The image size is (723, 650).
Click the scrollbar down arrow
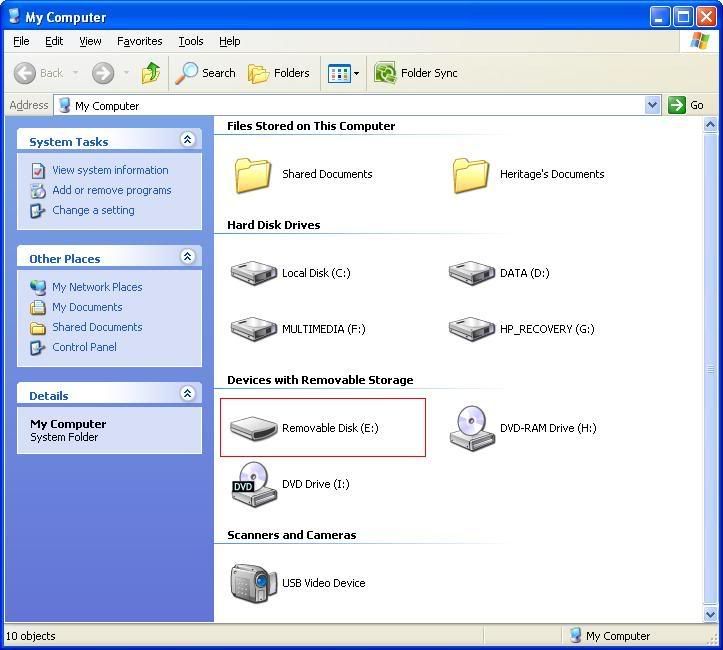click(710, 614)
